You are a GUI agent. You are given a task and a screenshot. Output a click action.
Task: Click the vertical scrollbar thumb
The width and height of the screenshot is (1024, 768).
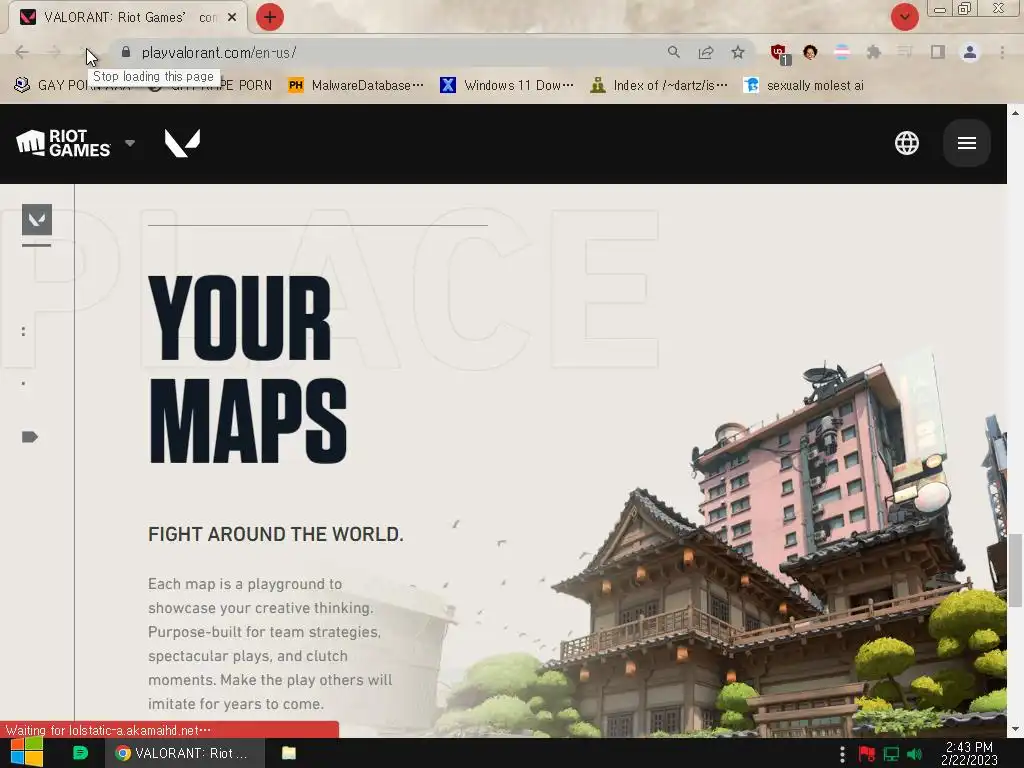click(x=1015, y=570)
